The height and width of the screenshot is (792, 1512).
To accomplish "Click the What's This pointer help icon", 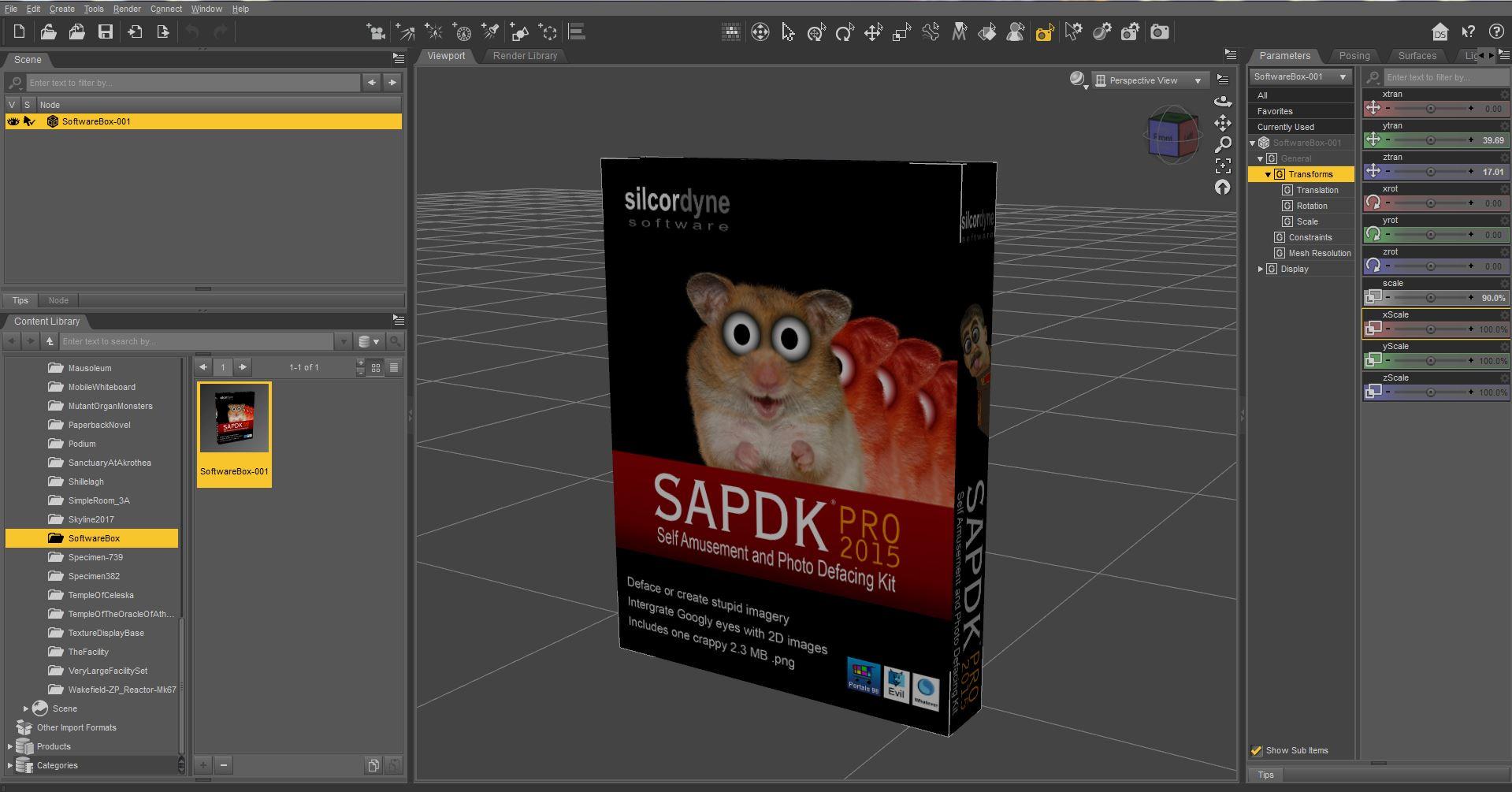I will (x=1468, y=32).
